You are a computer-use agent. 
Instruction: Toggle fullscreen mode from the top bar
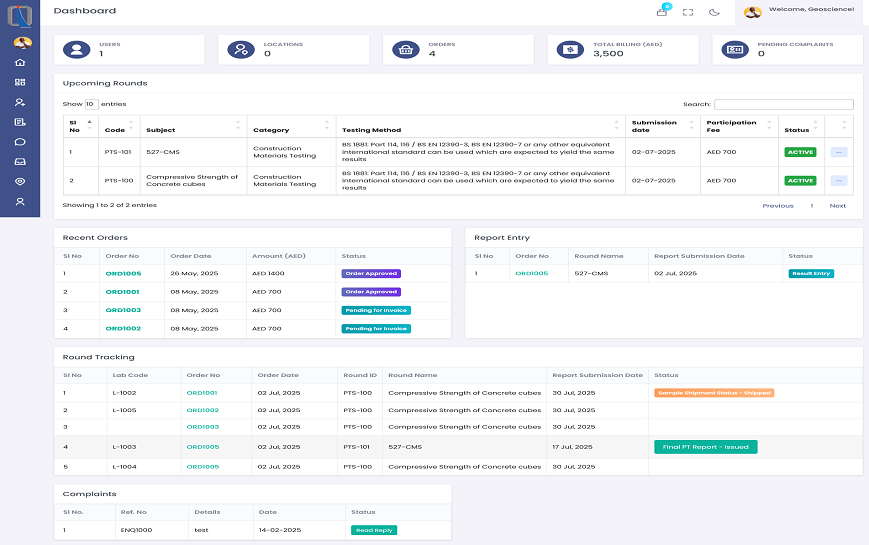688,12
